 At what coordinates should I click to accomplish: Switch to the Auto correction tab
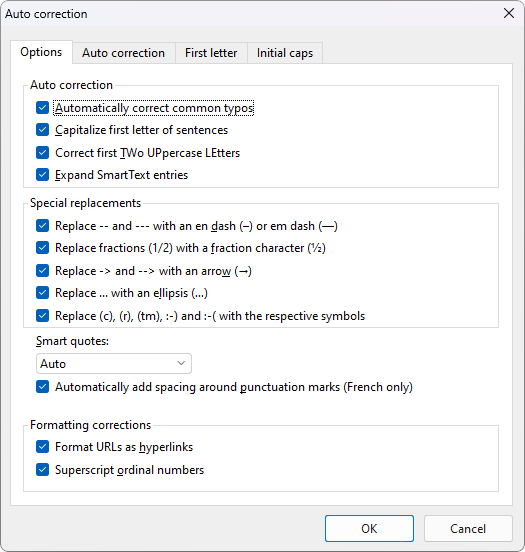click(x=124, y=53)
